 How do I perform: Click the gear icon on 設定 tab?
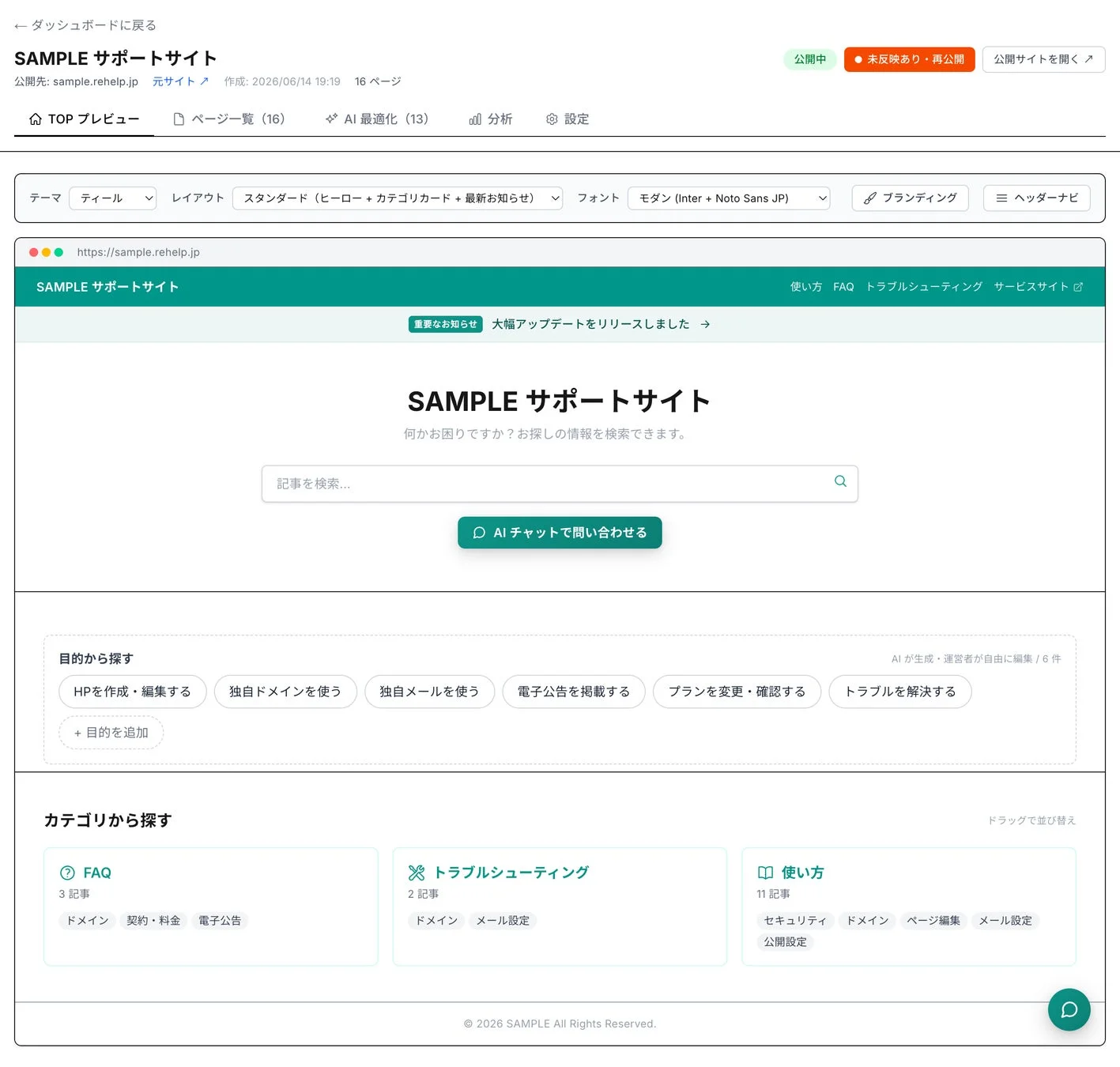(552, 119)
